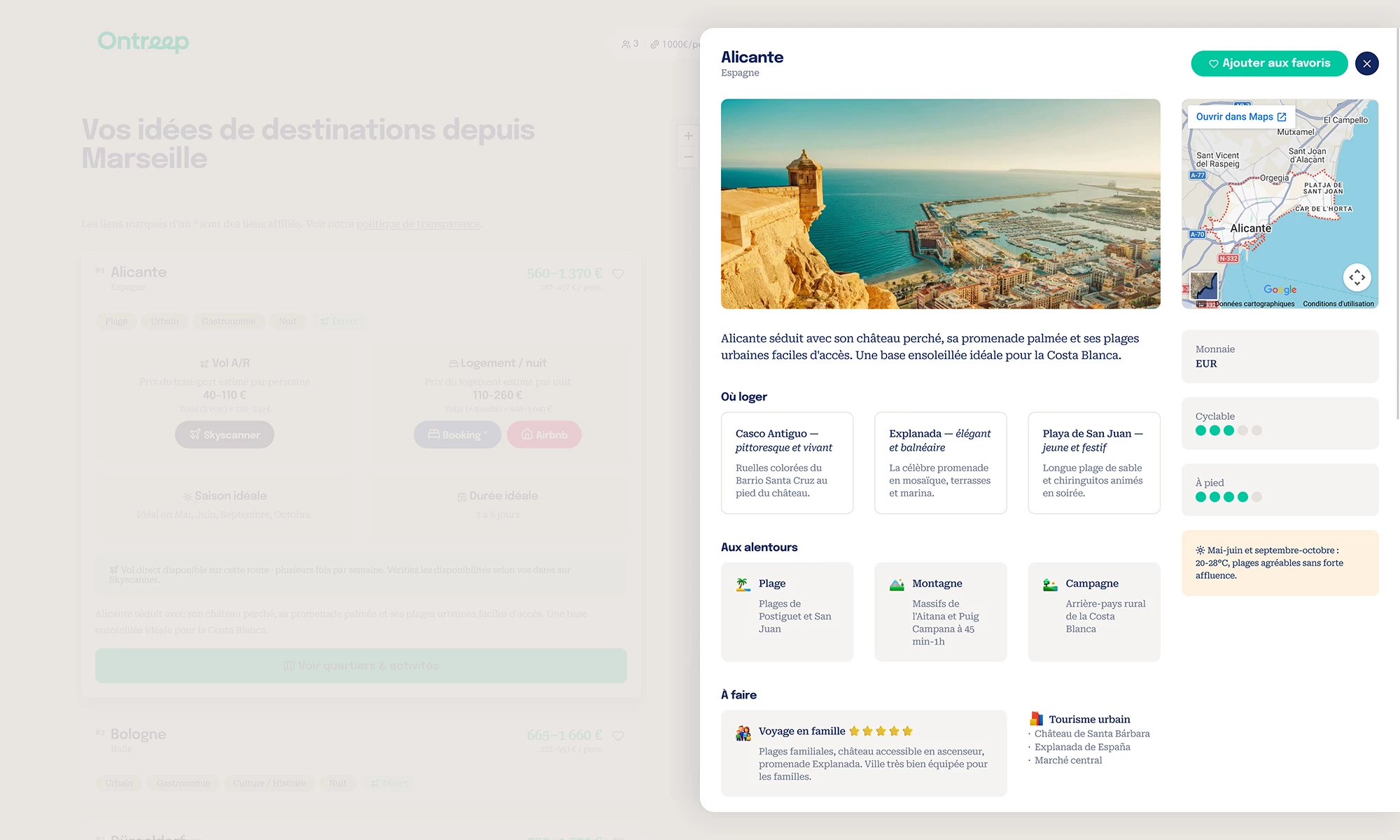This screenshot has width=1400, height=840.
Task: Click the satellite layer thumbnail on the map
Action: coord(1204,286)
